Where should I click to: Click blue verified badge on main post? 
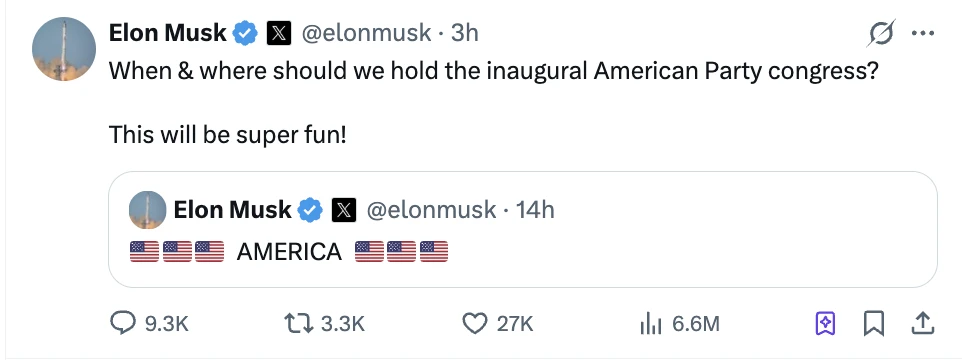pos(246,34)
